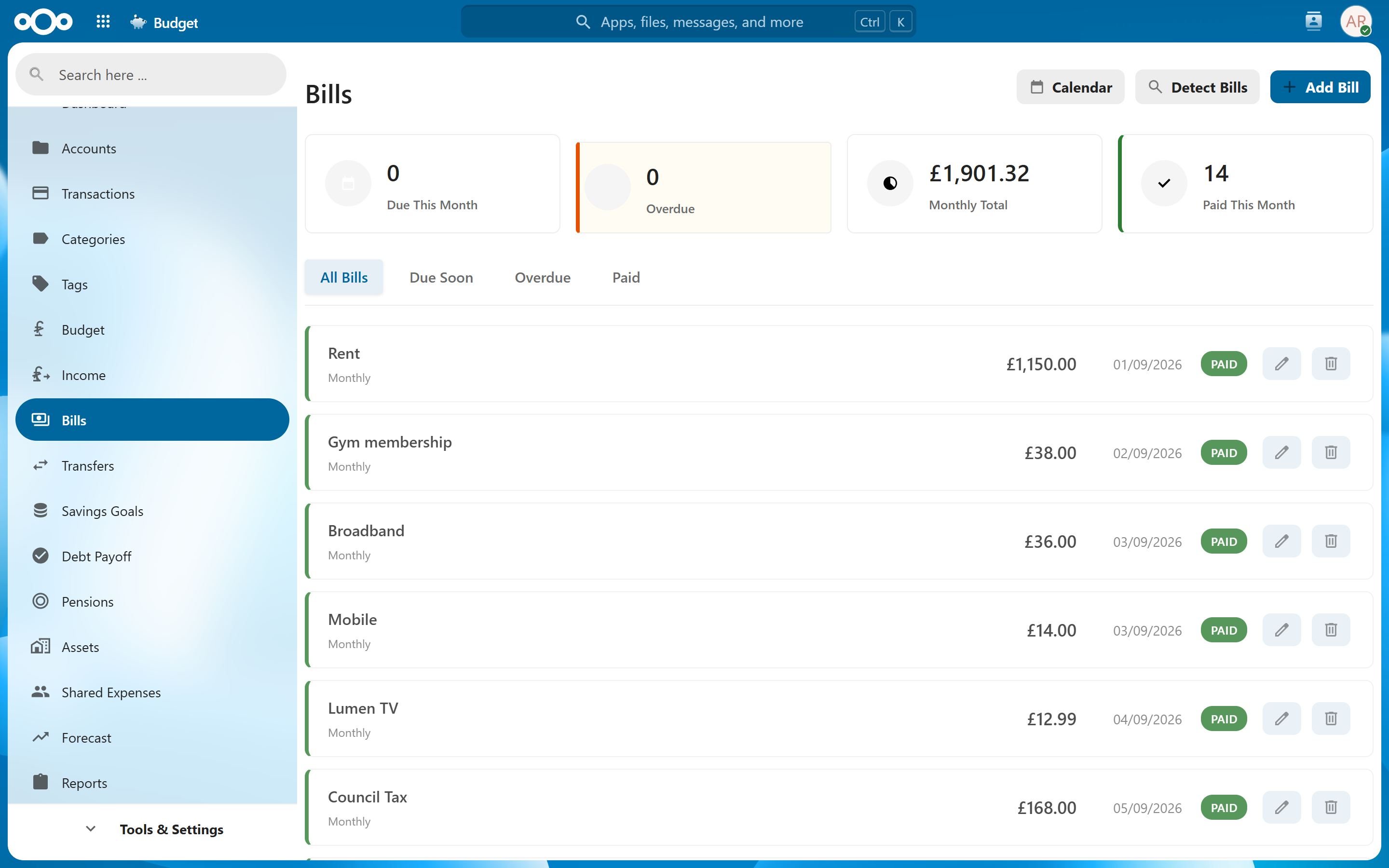Image resolution: width=1389 pixels, height=868 pixels.
Task: Select Bills in the sidebar
Action: 152,420
